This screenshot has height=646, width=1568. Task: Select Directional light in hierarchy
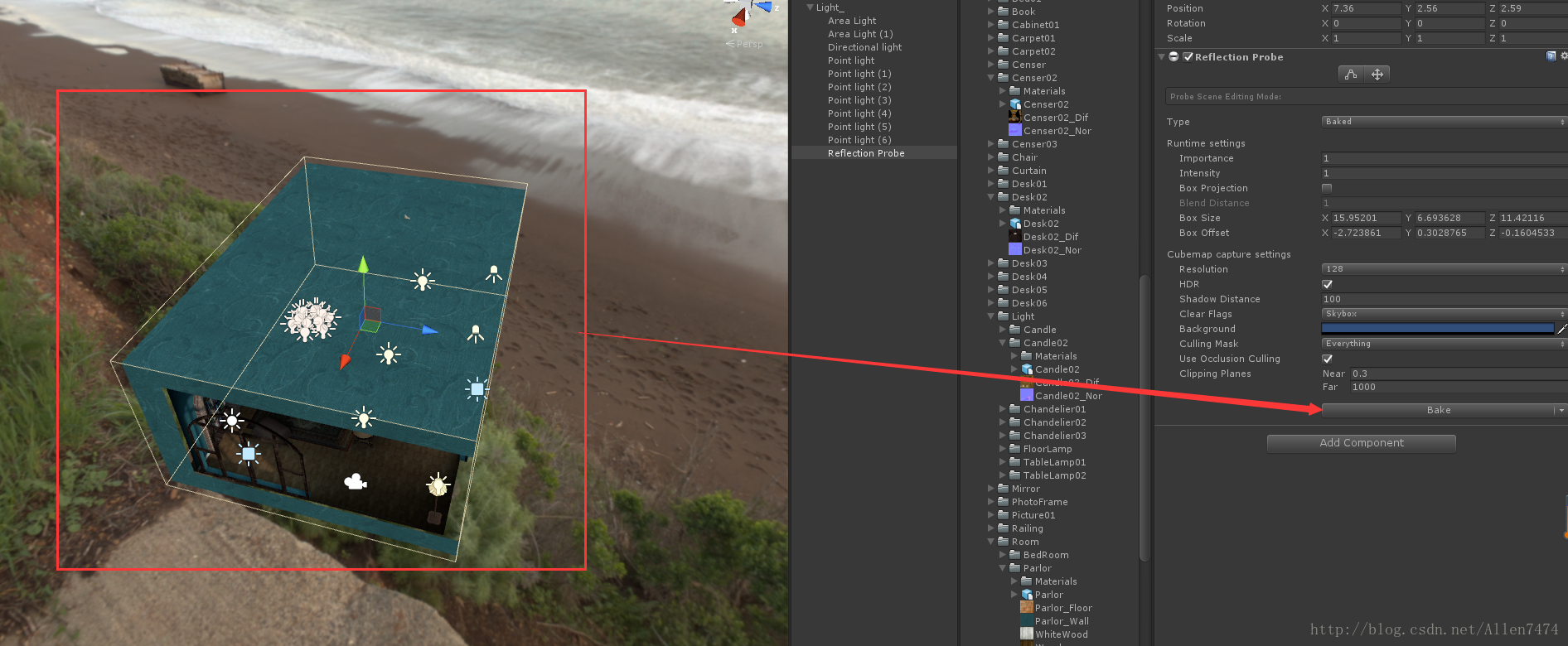tap(864, 47)
